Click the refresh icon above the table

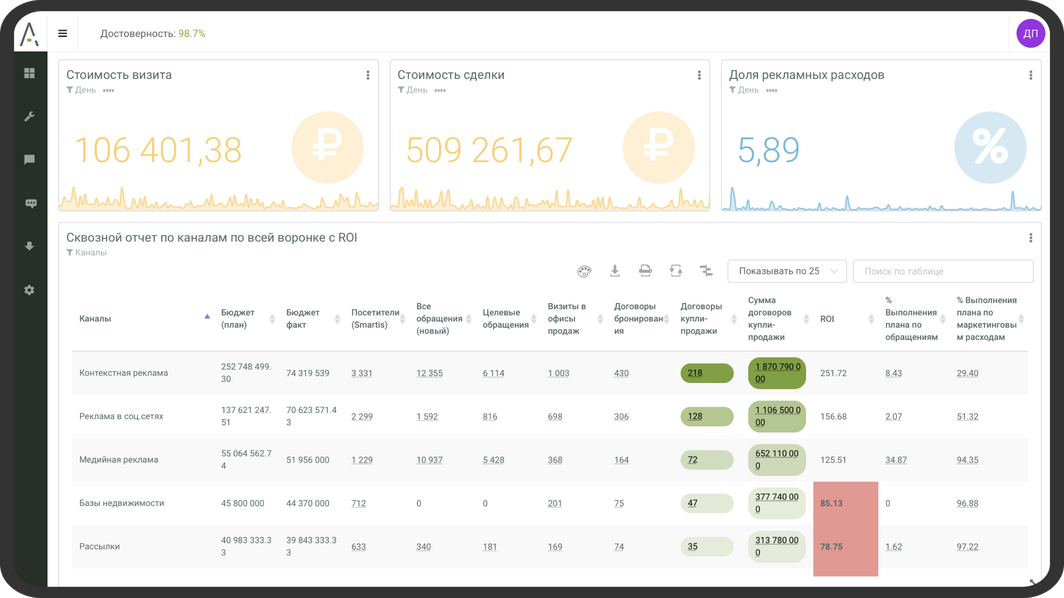click(x=676, y=271)
